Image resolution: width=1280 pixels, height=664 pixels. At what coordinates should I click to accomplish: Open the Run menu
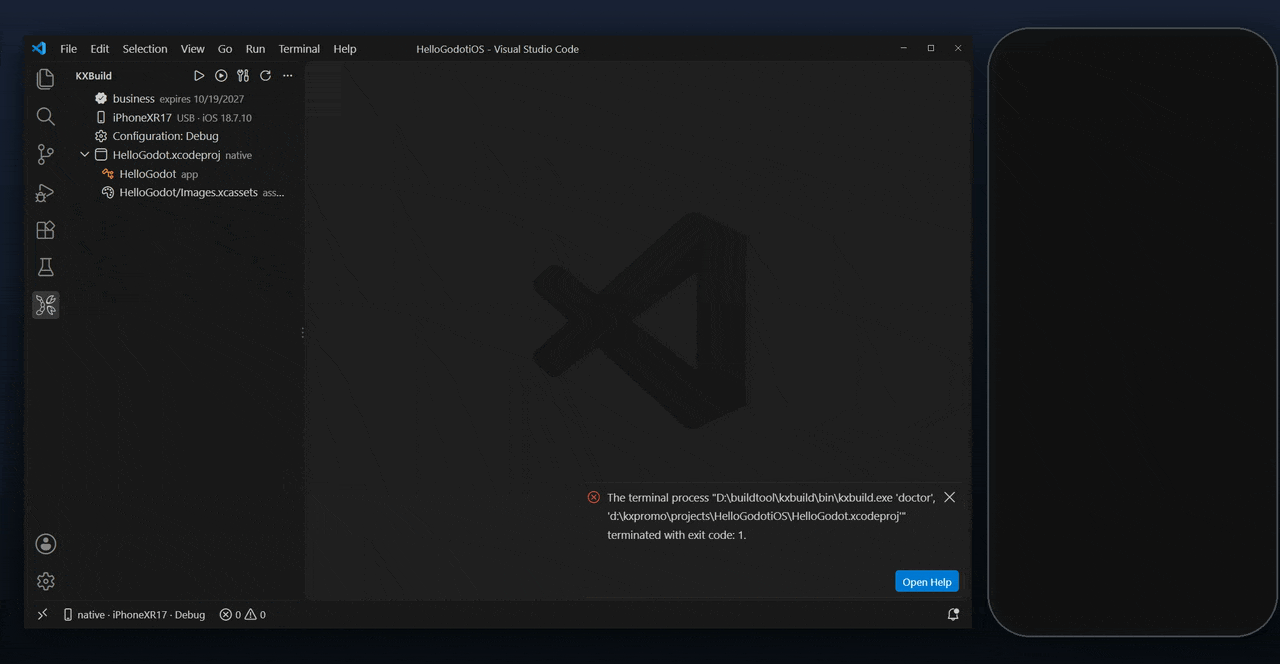256,49
